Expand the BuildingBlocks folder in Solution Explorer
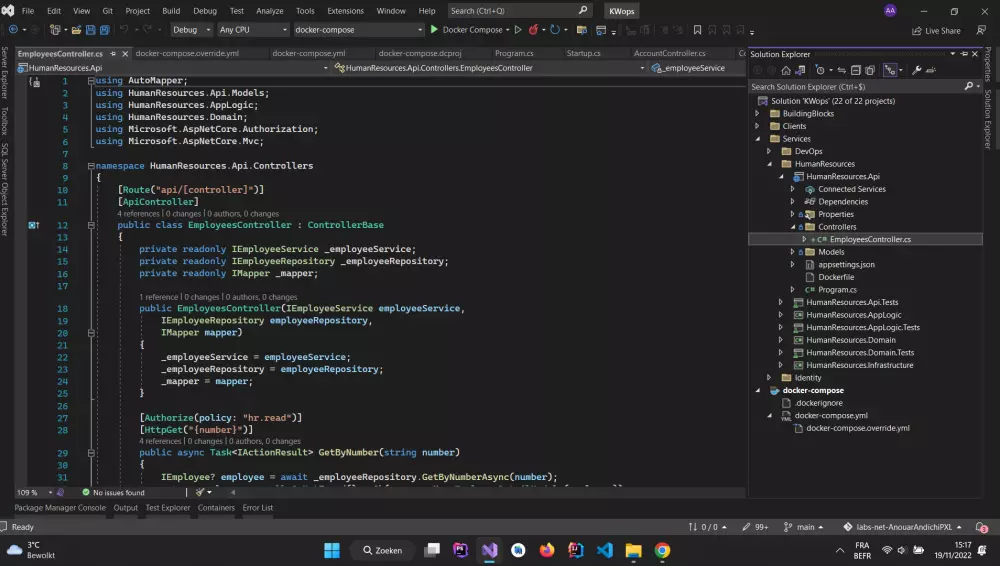Screen dimensions: 1000x566 tap(759, 114)
